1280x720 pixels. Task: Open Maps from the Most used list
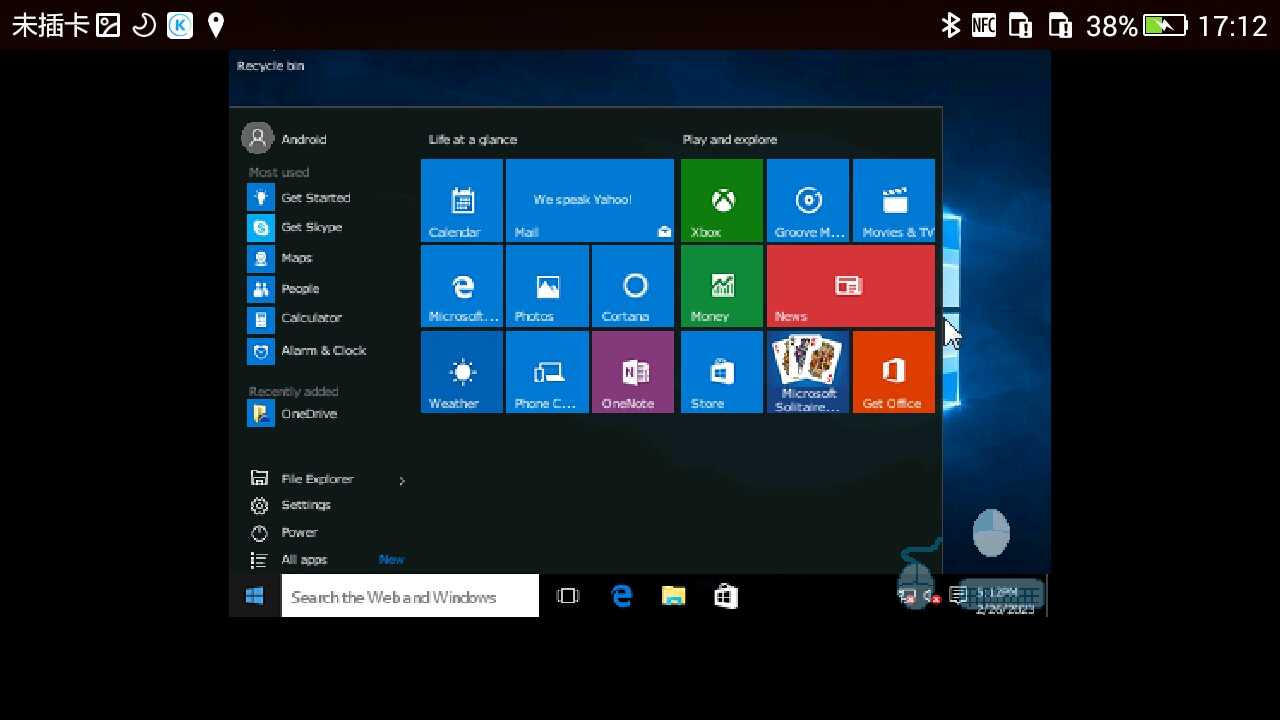pos(280,258)
